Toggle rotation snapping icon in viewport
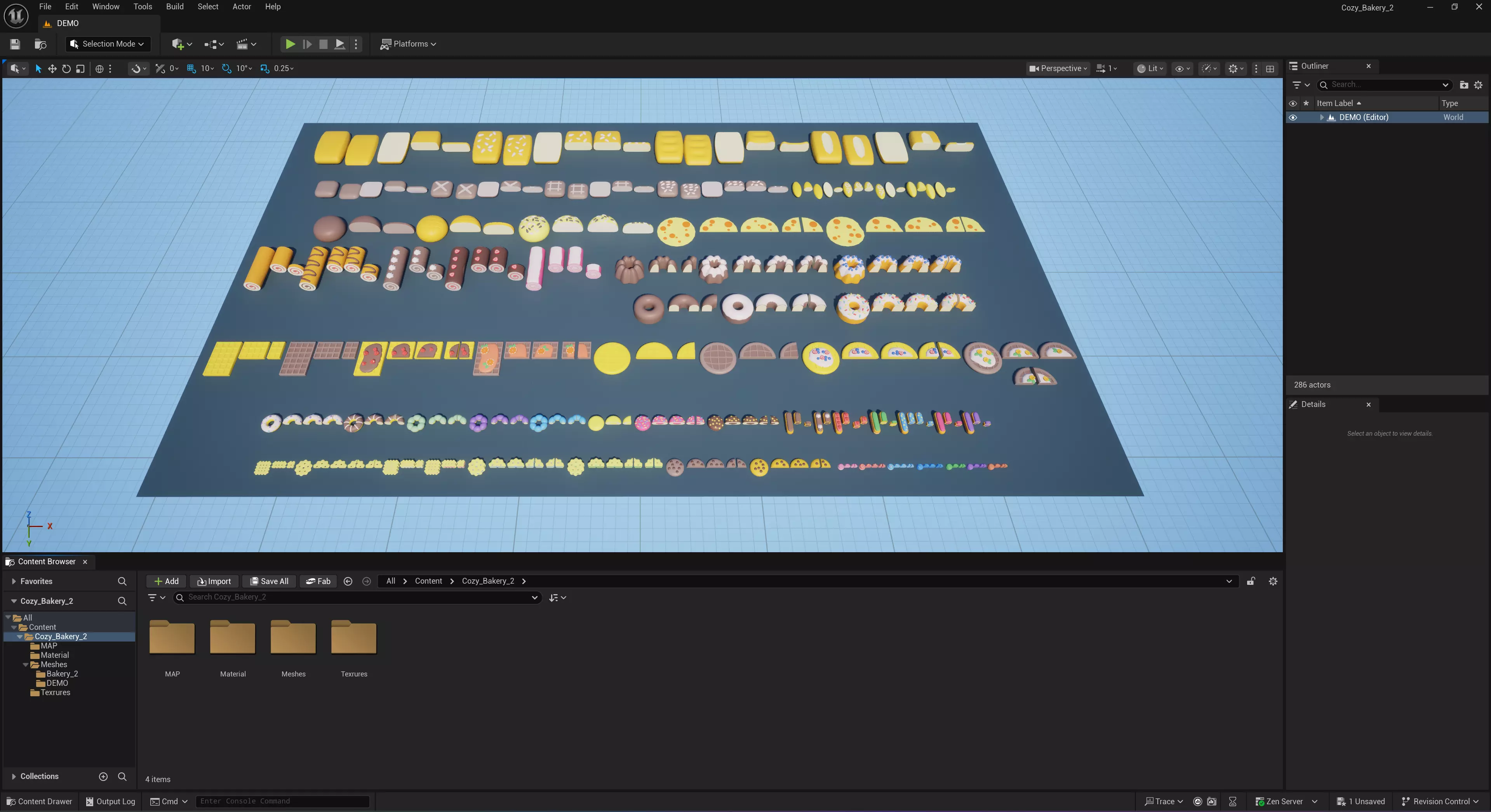The image size is (1491, 812). [x=226, y=68]
